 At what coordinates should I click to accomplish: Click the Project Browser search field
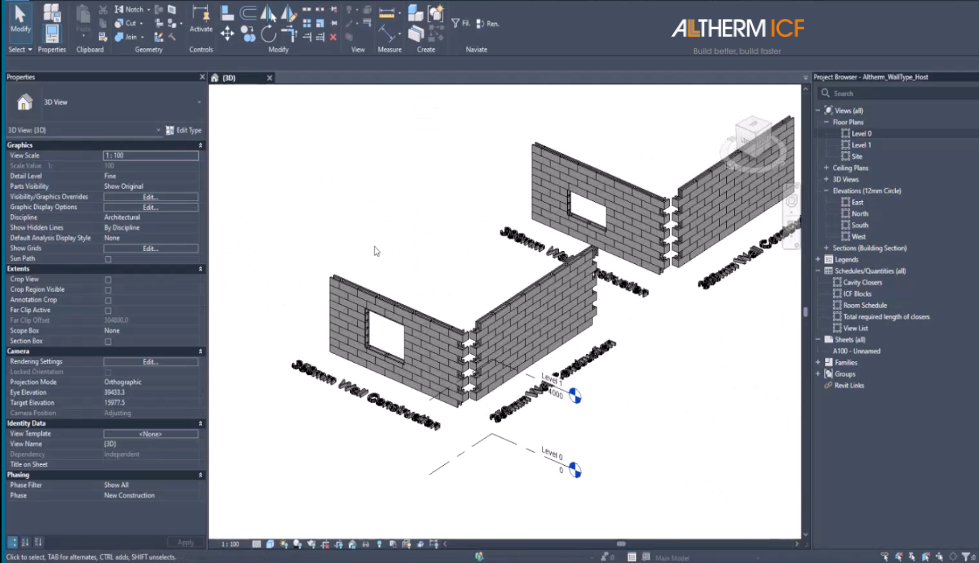(899, 93)
